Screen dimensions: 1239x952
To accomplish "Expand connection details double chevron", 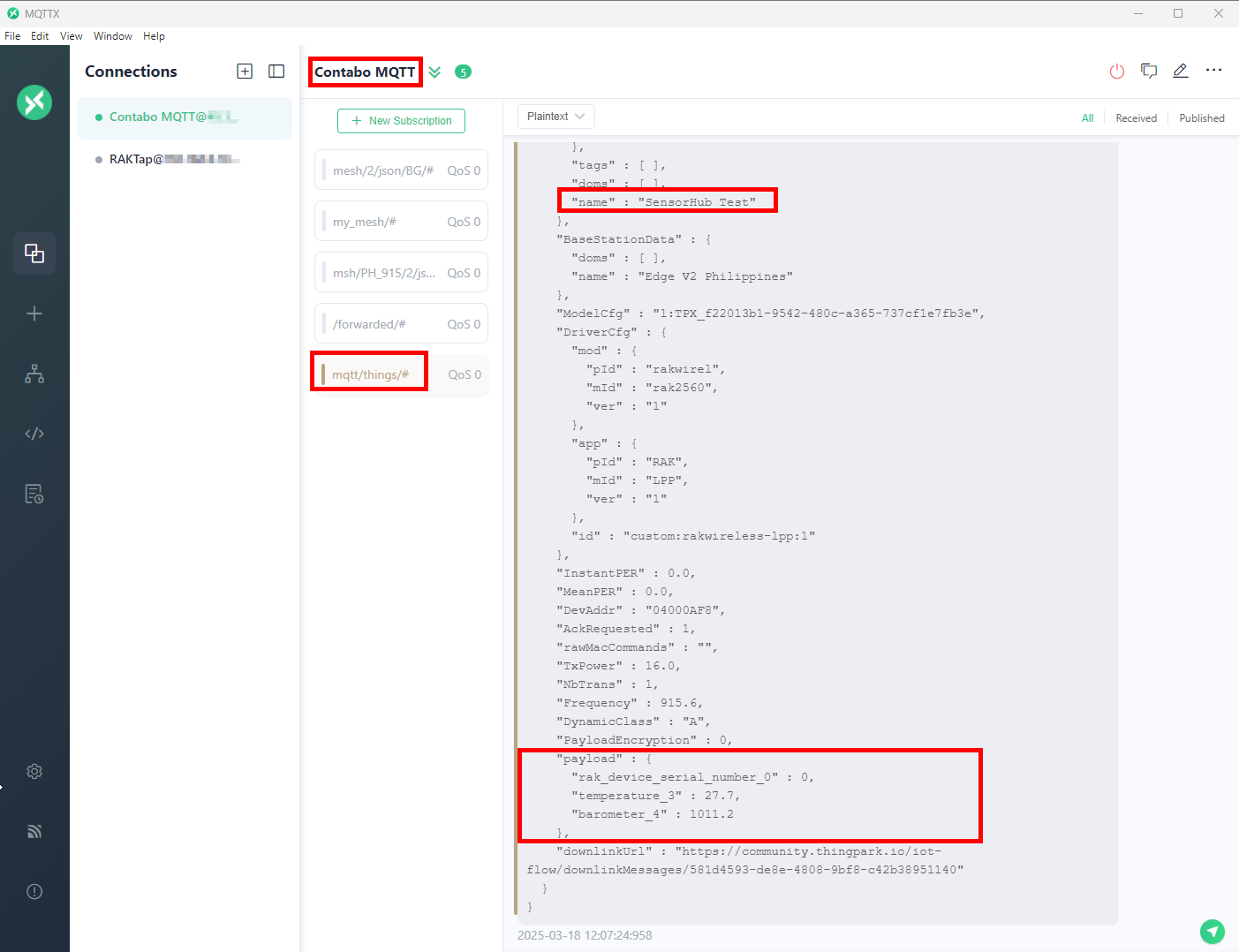I will pyautogui.click(x=434, y=72).
